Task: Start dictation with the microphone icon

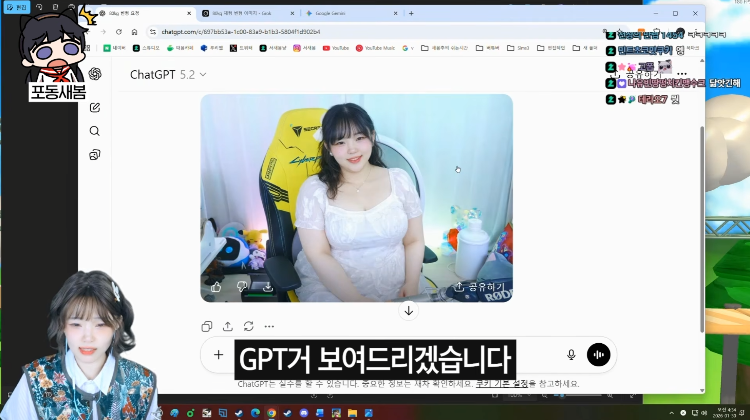Action: point(571,355)
